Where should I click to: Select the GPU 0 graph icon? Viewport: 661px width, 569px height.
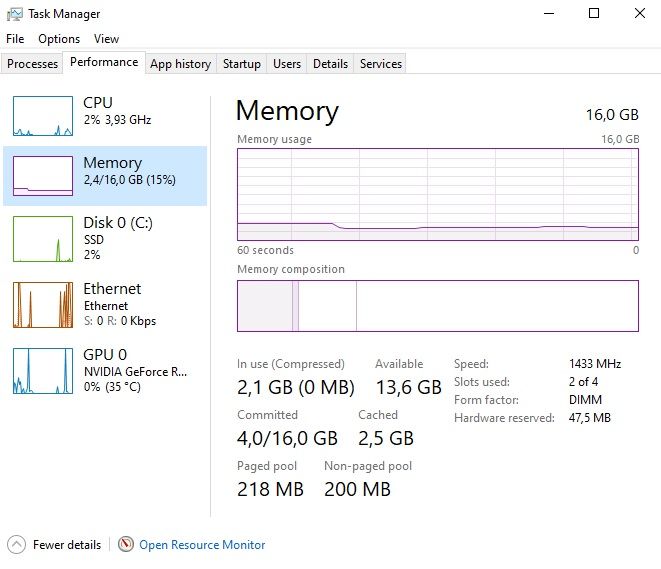point(43,371)
